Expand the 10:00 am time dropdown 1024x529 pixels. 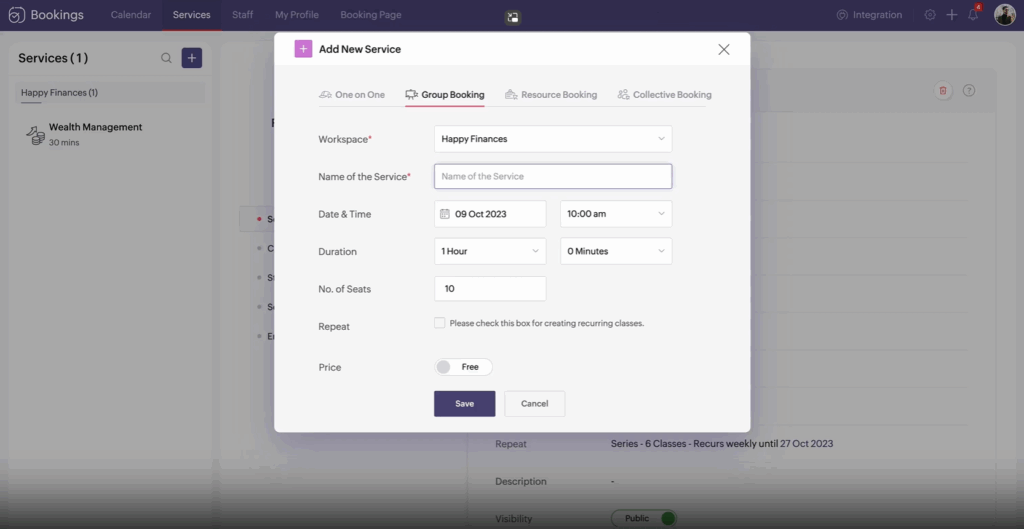(616, 214)
